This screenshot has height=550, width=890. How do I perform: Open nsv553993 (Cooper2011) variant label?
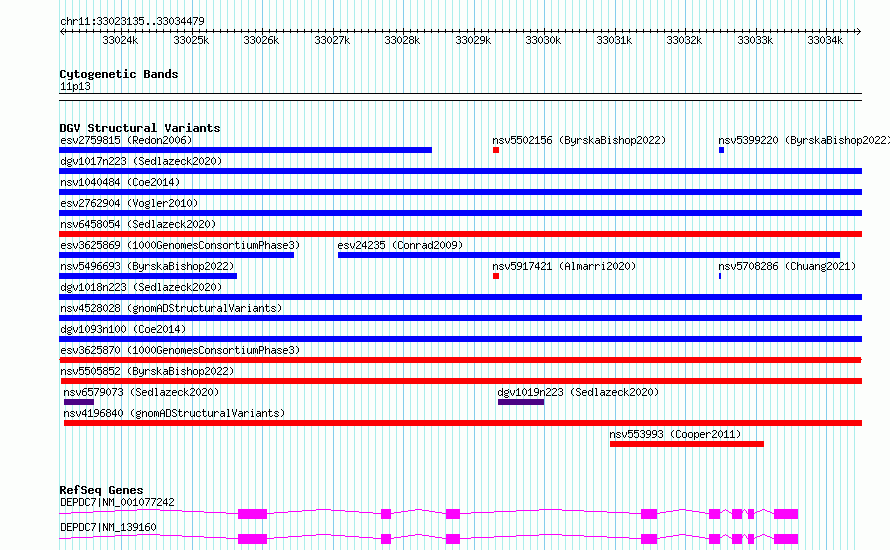point(675,434)
